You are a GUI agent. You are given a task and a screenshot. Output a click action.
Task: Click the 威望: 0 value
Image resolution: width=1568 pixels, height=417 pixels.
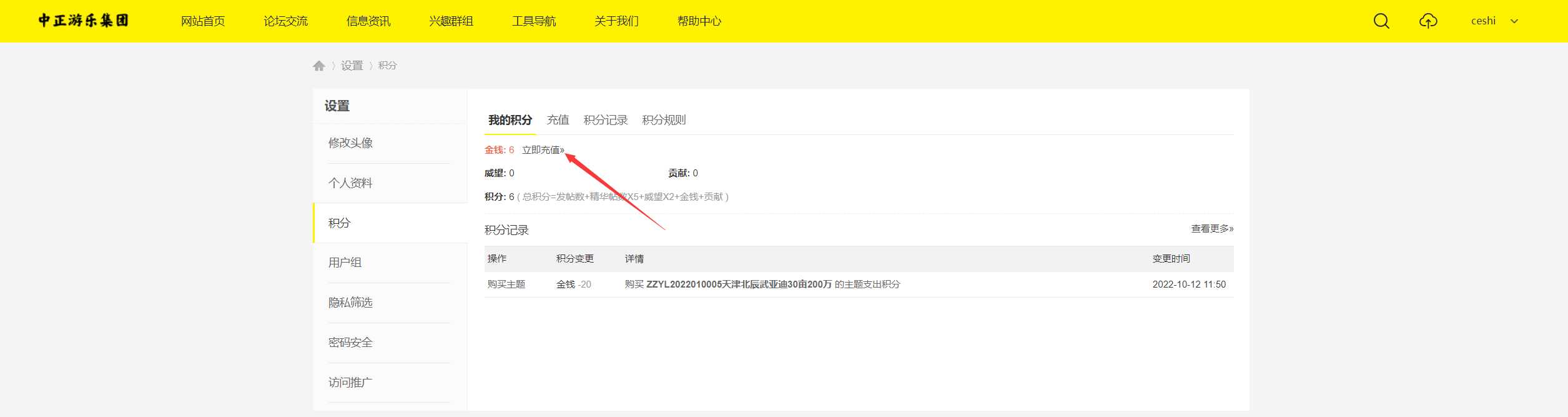[x=500, y=173]
